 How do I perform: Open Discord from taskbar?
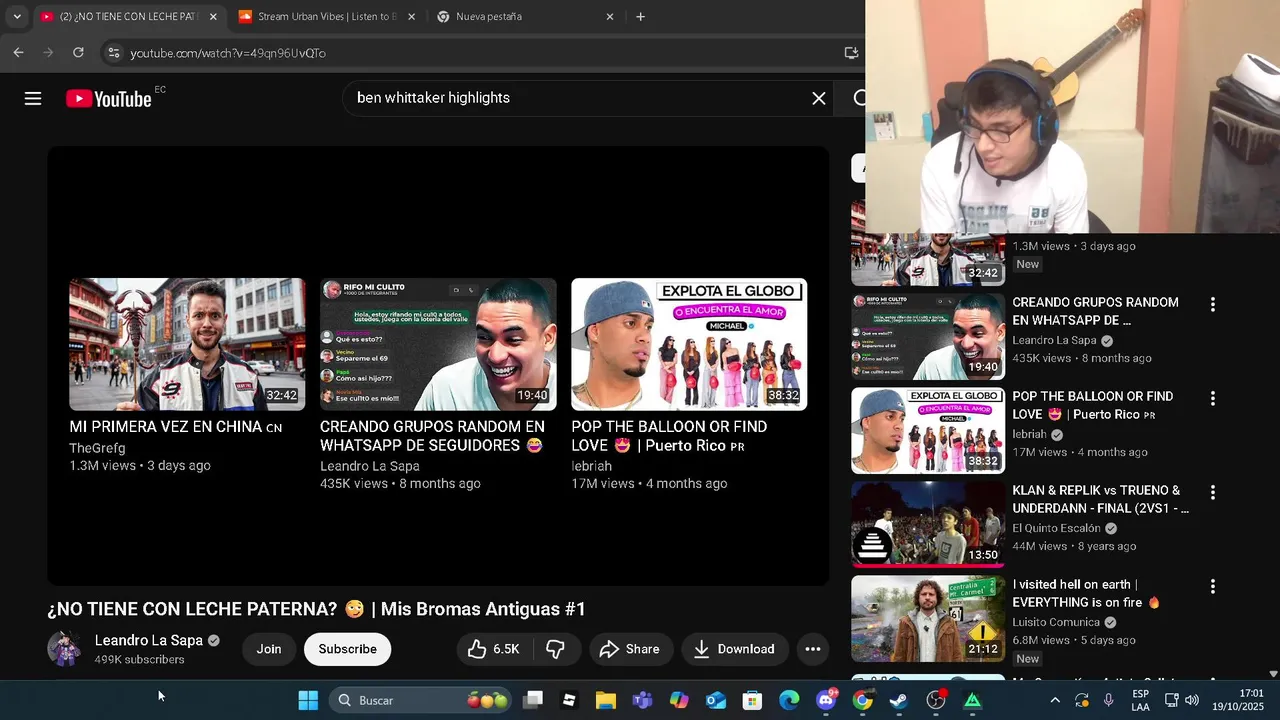(x=826, y=700)
